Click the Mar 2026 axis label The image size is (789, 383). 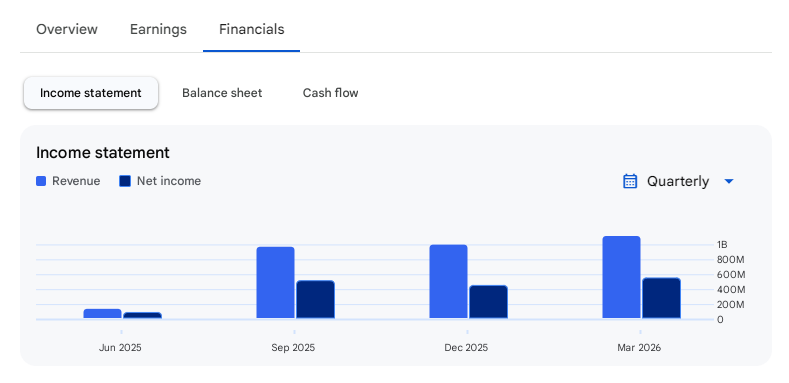pyautogui.click(x=639, y=348)
